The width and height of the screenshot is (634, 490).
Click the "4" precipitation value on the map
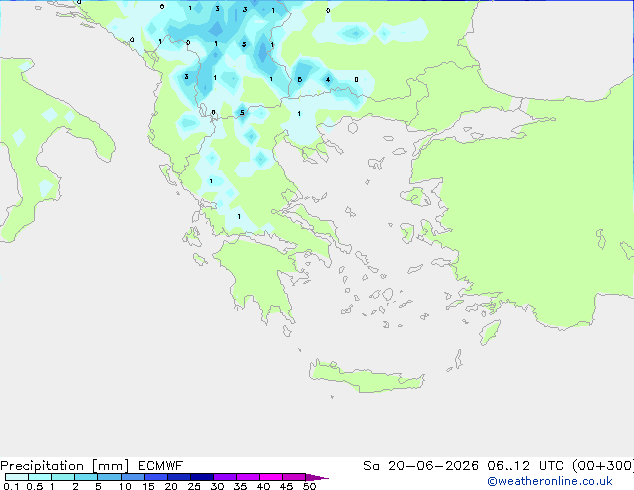pyautogui.click(x=328, y=80)
